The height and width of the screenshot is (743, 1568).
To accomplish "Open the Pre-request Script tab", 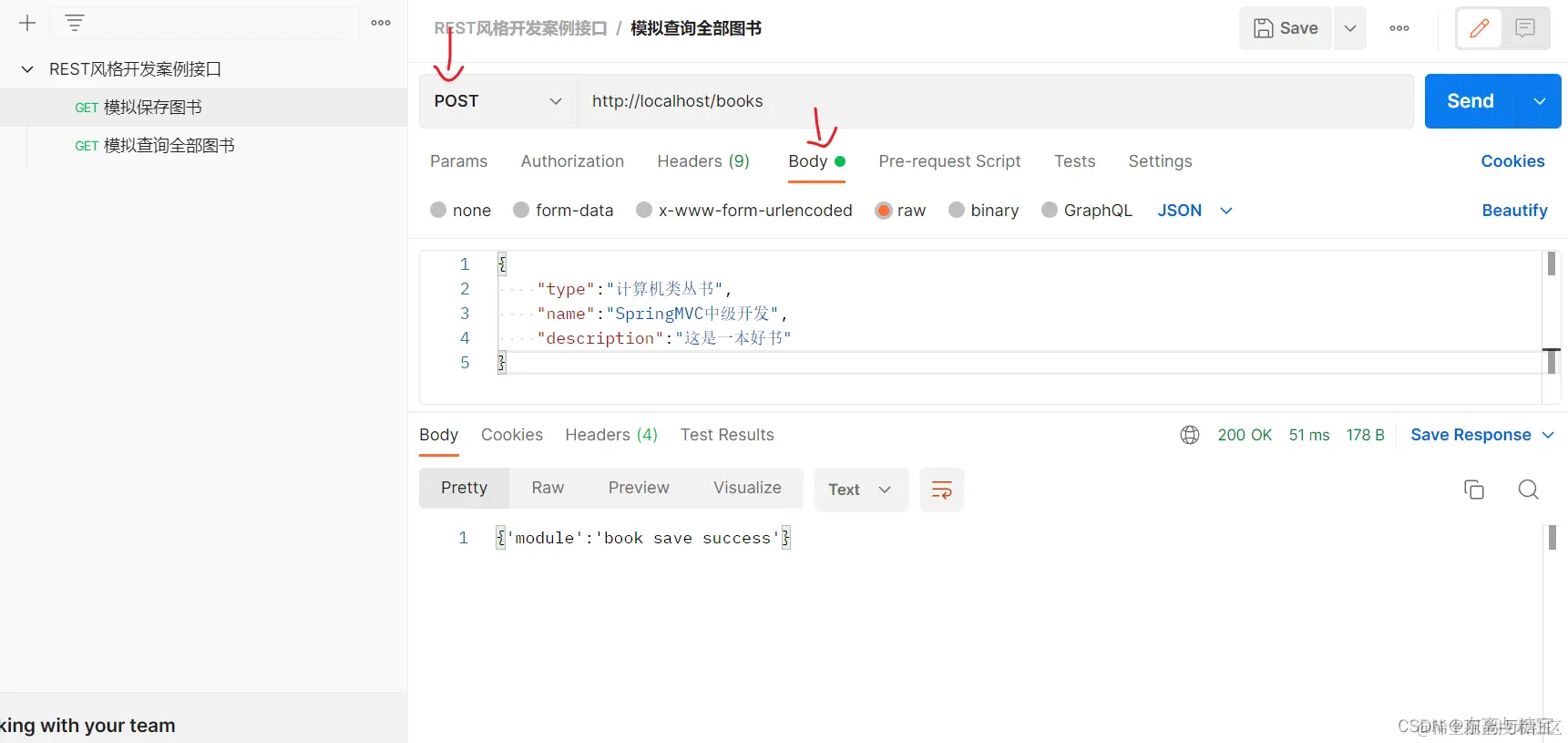I will [949, 161].
